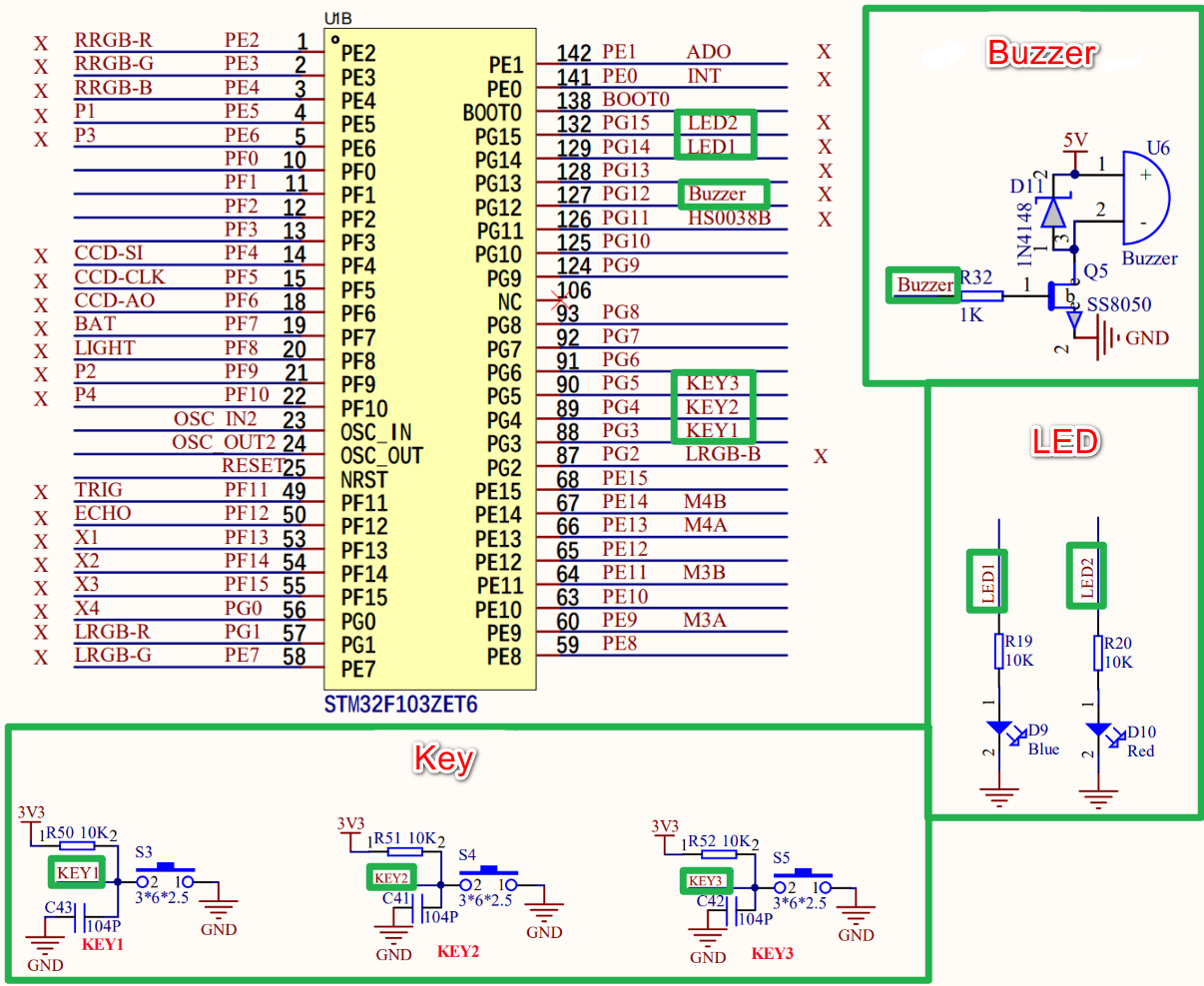Click the no-connect X beside RRGB-R
The image size is (1204, 986).
click(41, 43)
